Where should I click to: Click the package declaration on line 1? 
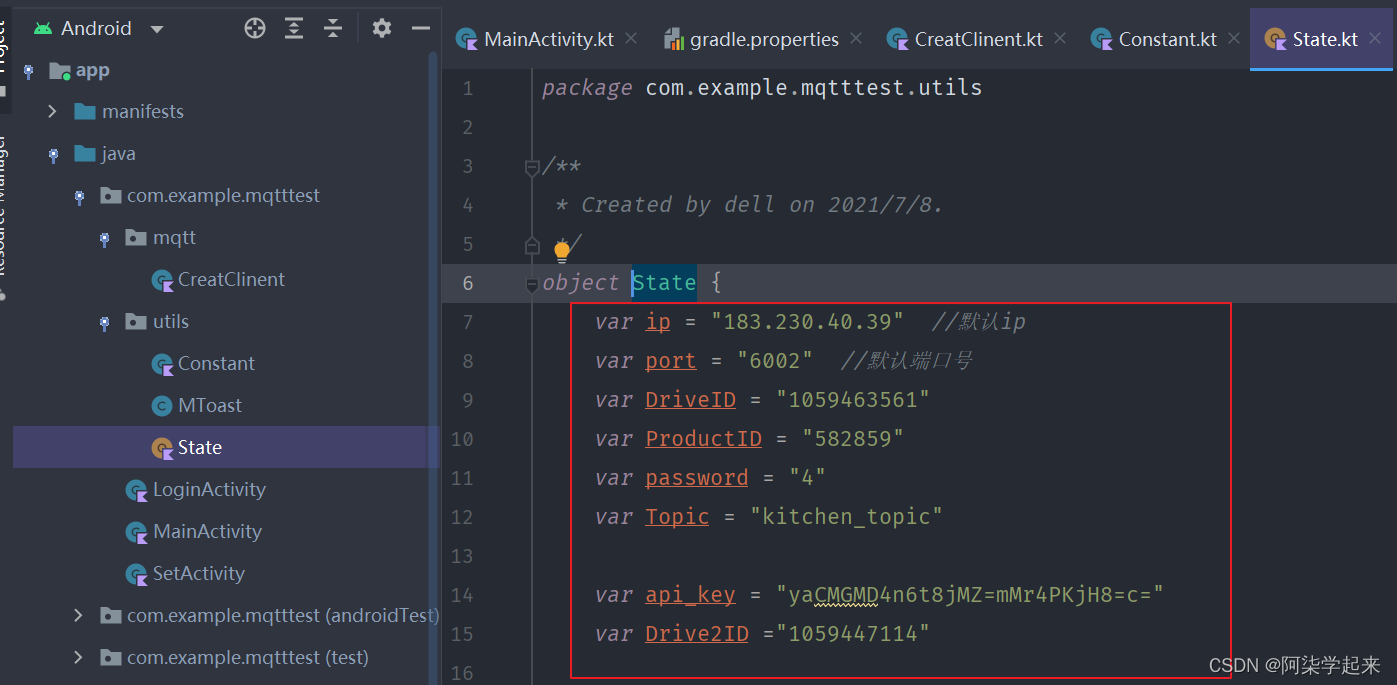coord(762,88)
